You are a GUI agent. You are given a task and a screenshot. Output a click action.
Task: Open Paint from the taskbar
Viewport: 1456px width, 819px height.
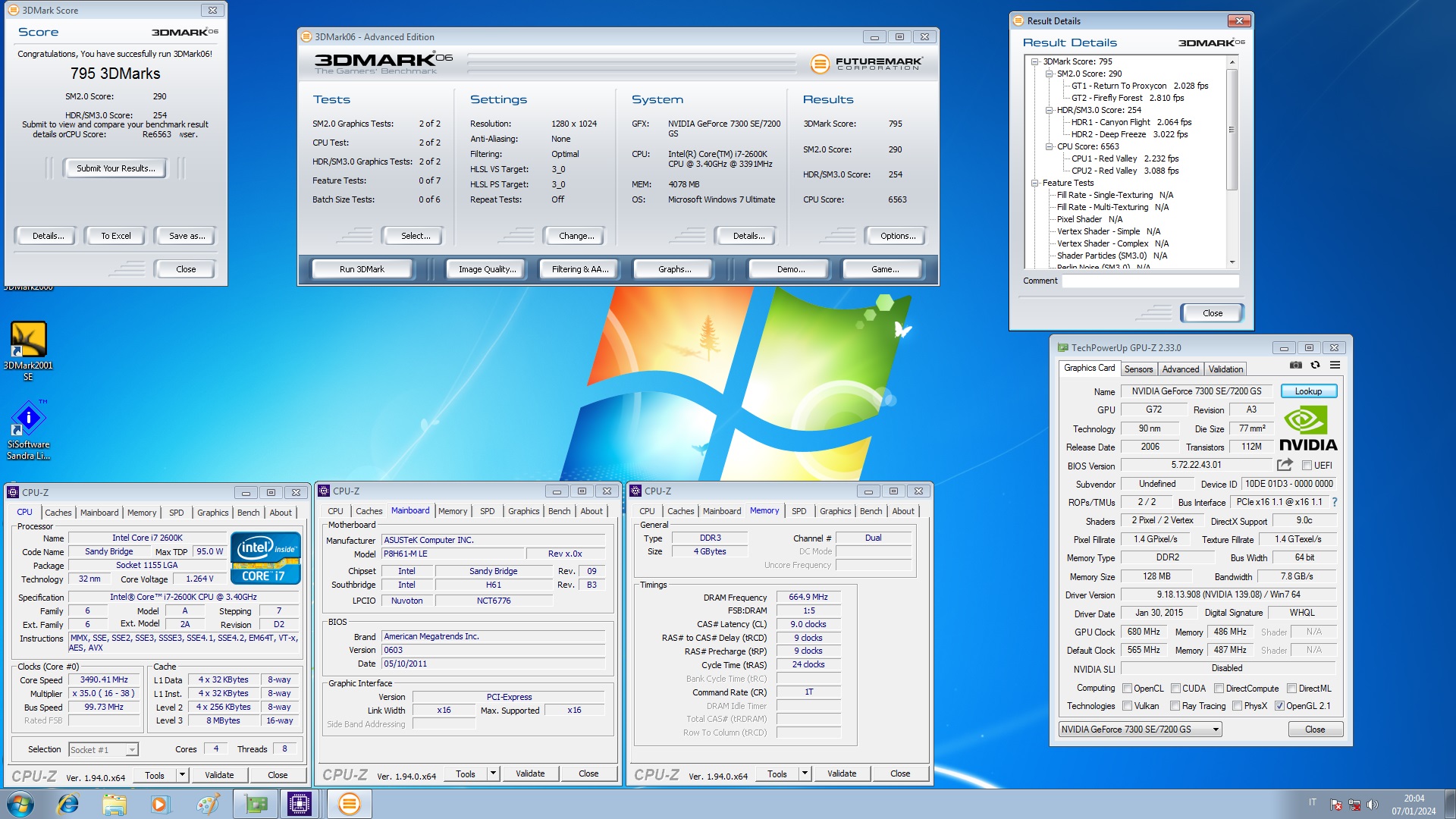pyautogui.click(x=207, y=804)
